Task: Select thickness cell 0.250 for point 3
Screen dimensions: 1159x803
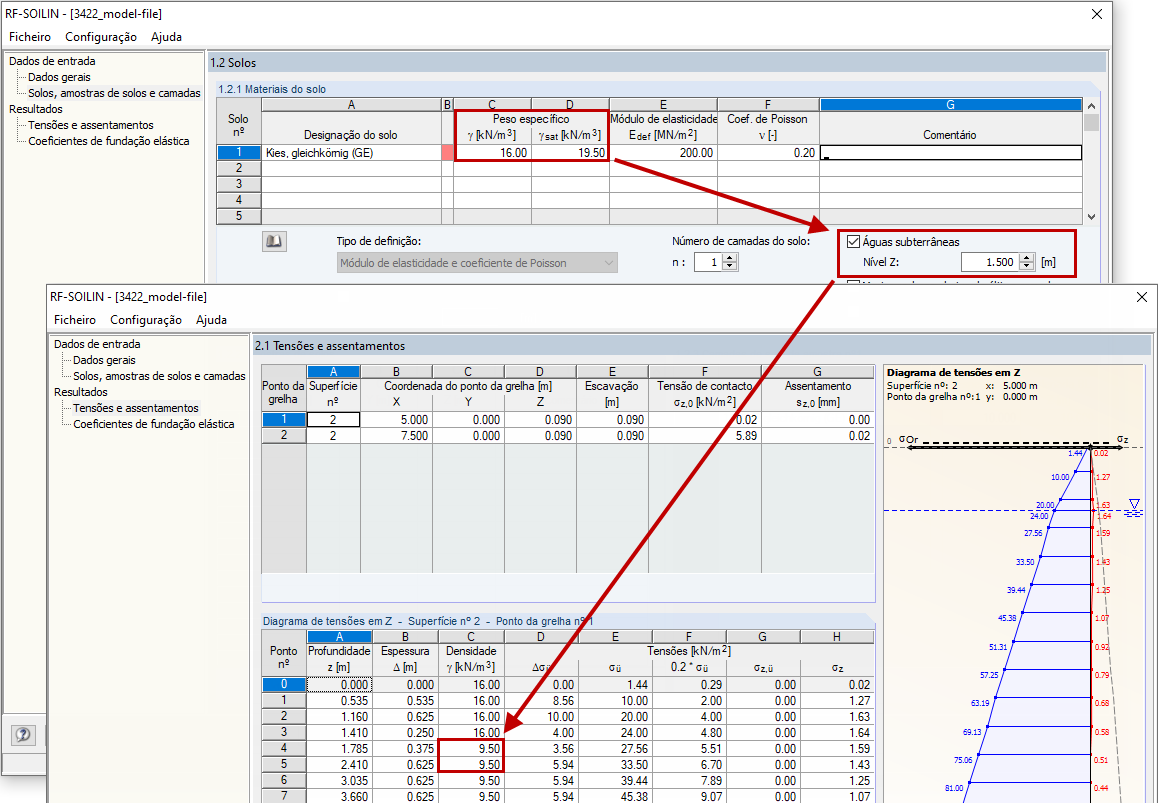Action: 405,733
